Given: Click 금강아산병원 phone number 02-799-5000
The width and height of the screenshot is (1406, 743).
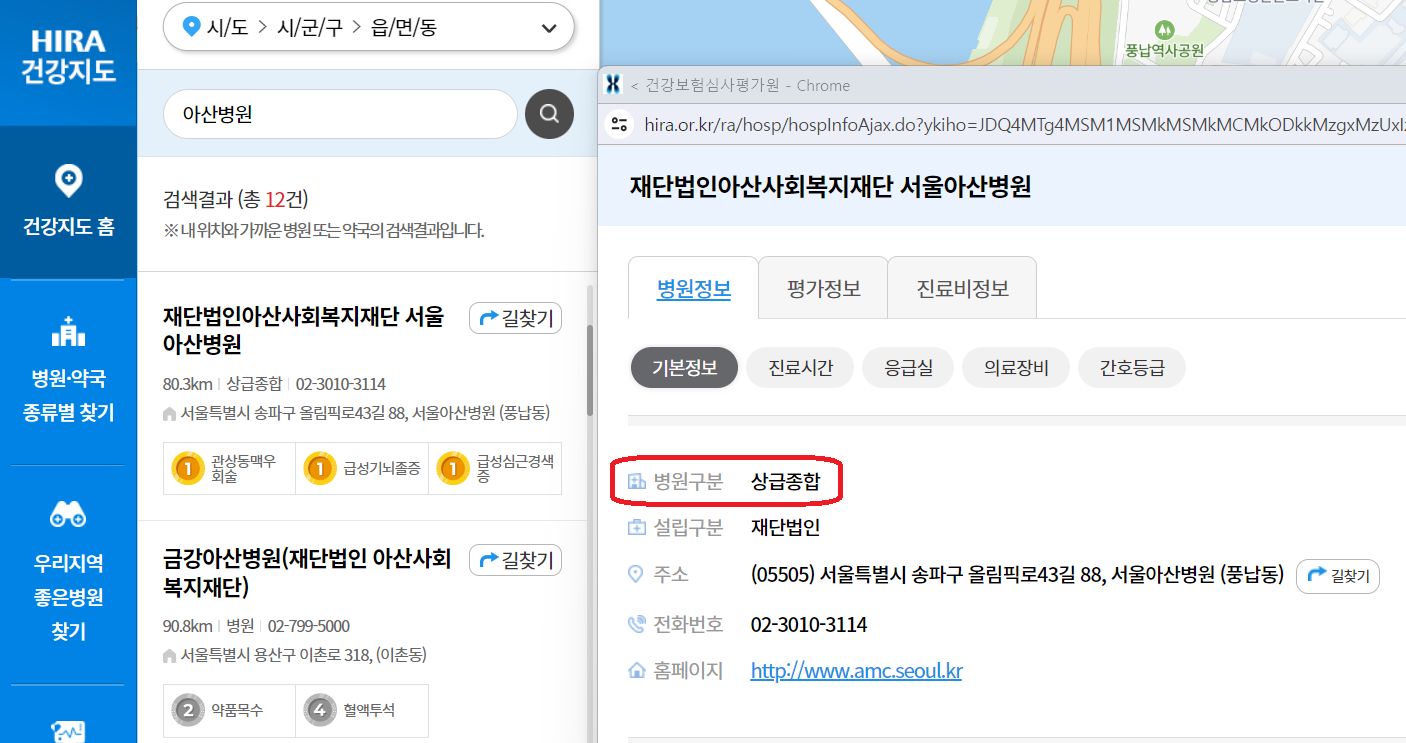Looking at the screenshot, I should (x=308, y=626).
